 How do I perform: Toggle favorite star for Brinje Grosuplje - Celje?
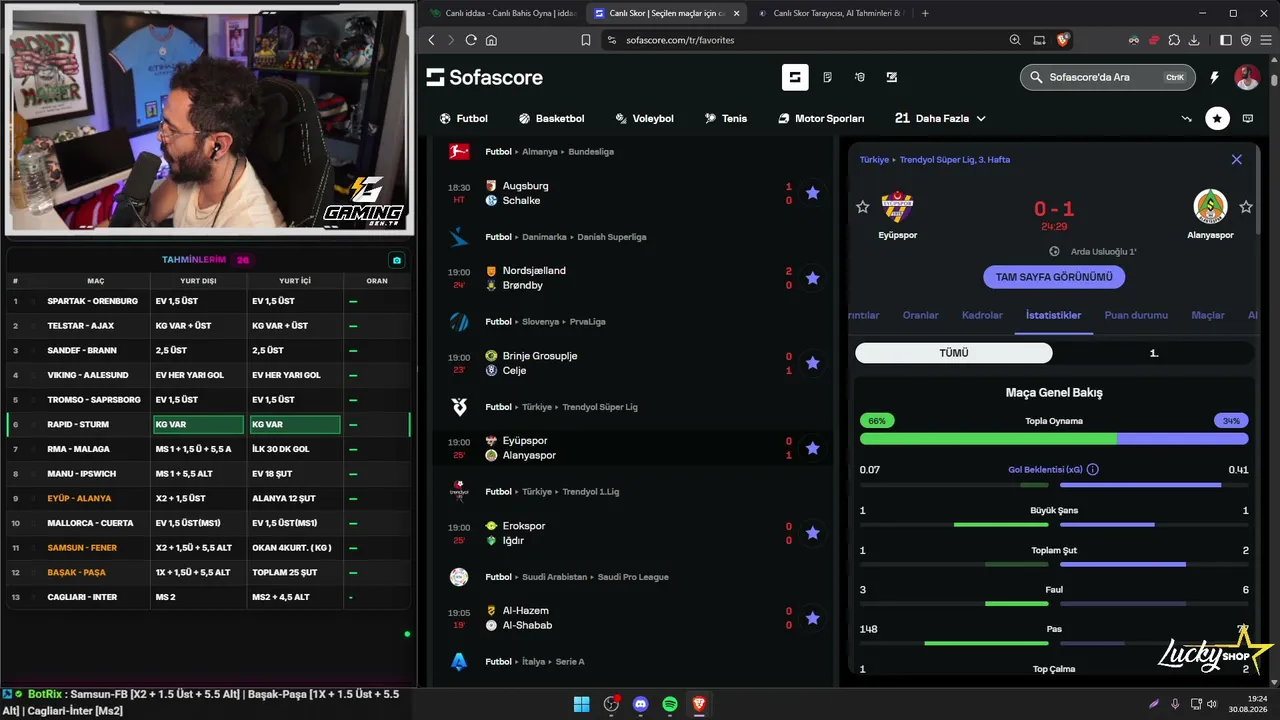click(812, 363)
